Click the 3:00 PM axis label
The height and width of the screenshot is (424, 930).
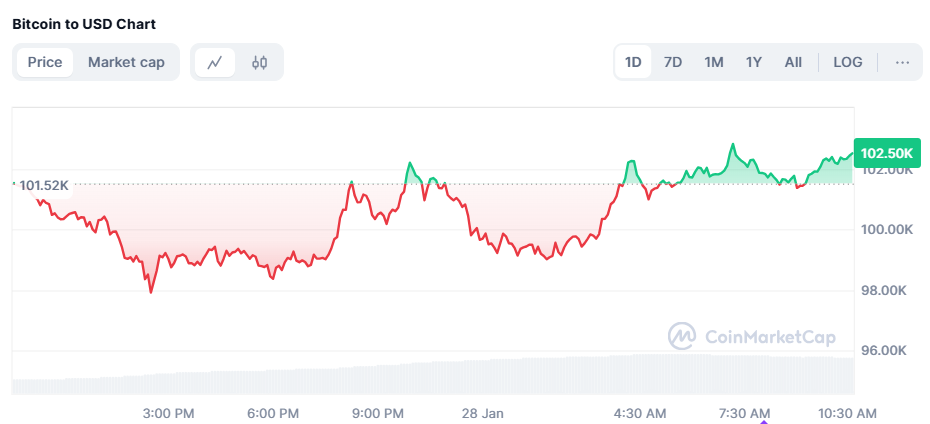click(169, 413)
